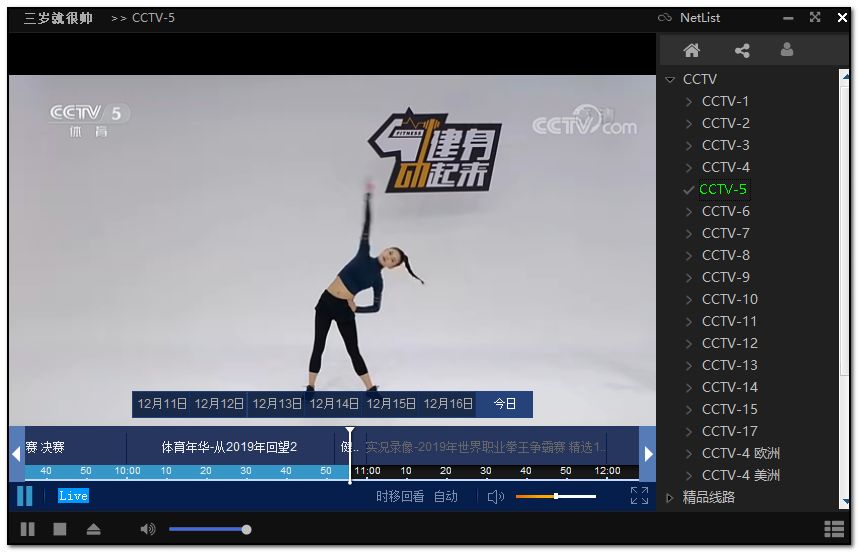Select the 12月12日 date tab
Viewport: 858px width, 552px height.
click(x=219, y=404)
